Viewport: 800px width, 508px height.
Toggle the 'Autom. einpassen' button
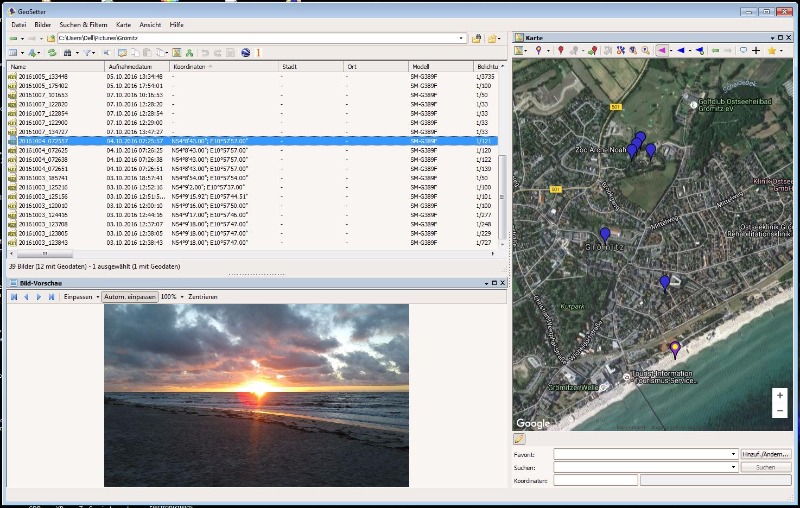tap(129, 297)
